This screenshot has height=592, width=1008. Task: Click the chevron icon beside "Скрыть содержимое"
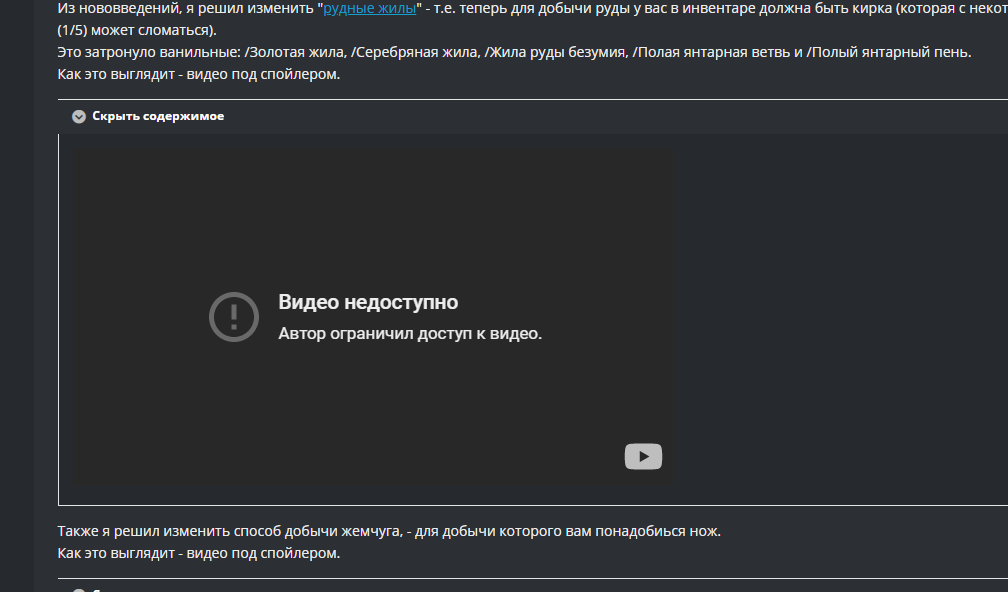coord(79,116)
